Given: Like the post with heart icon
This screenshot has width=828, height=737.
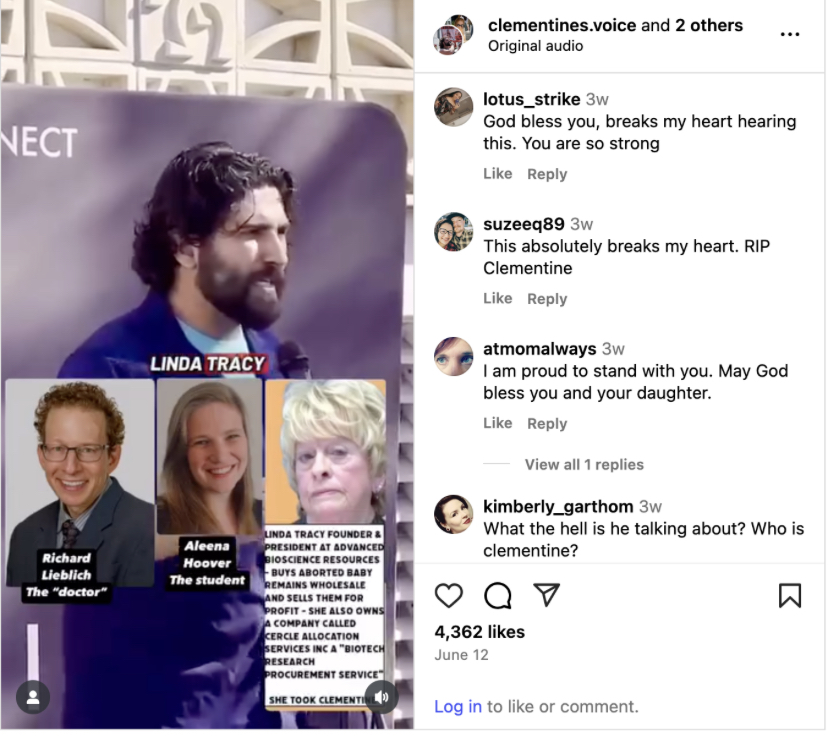Looking at the screenshot, I should 448,596.
